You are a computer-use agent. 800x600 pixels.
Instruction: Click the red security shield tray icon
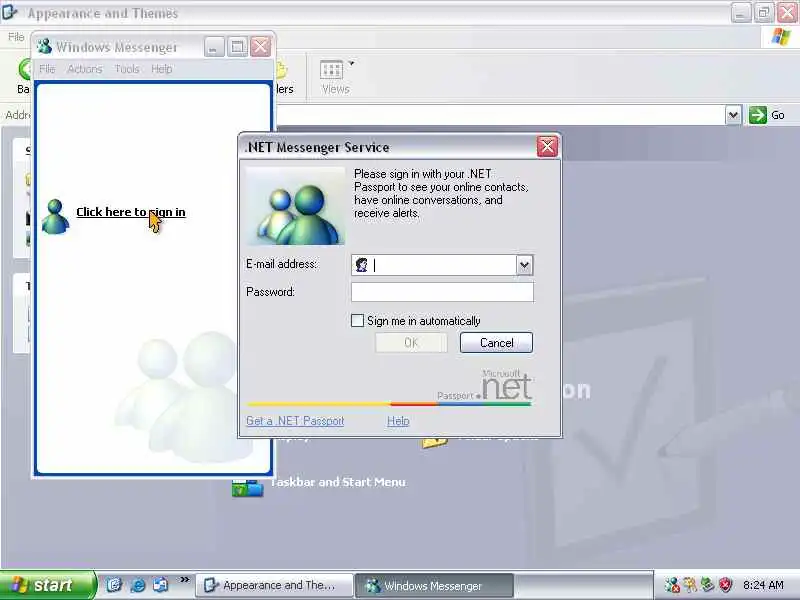coord(725,585)
